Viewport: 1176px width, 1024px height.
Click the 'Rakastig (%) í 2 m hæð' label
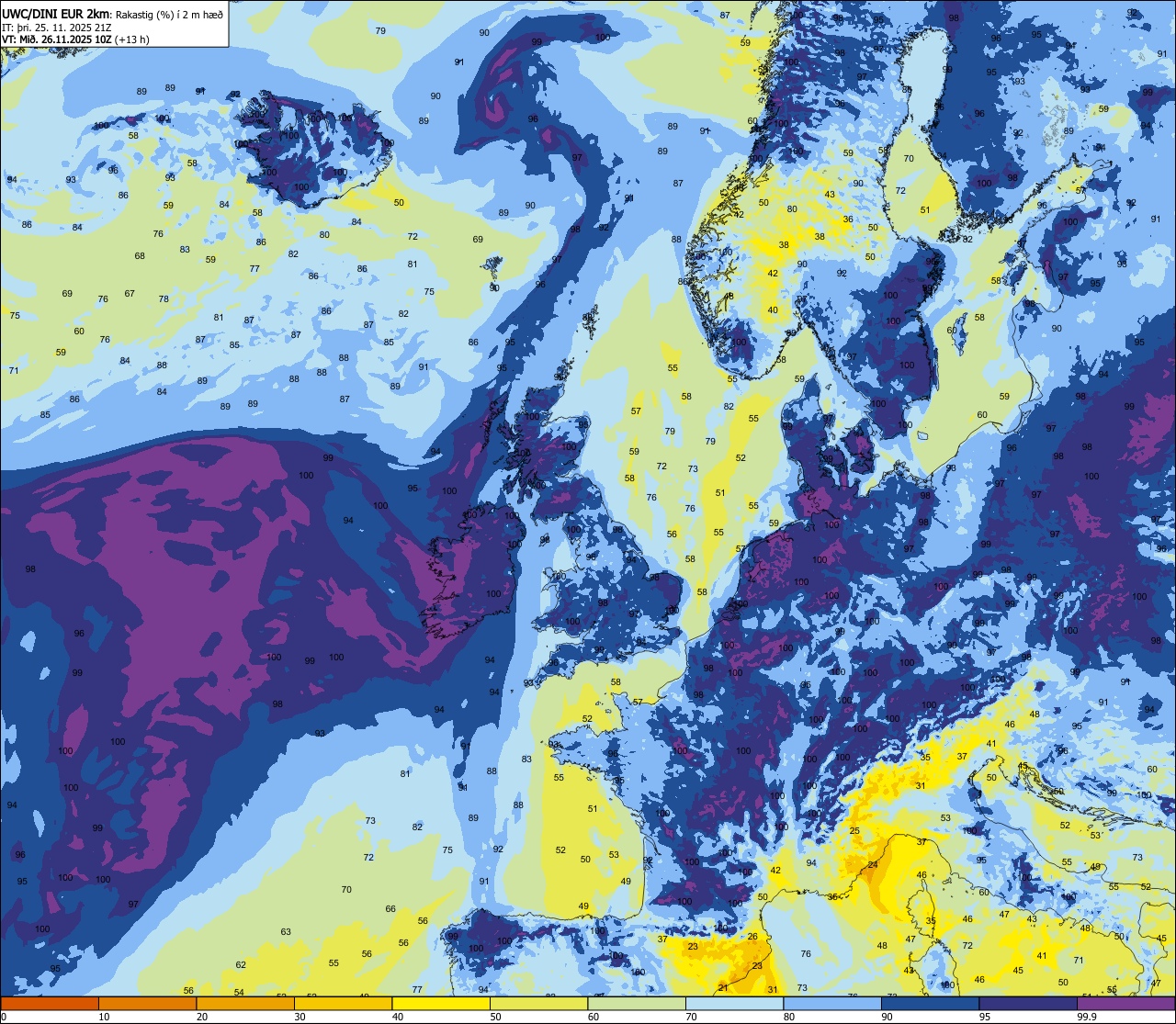(x=169, y=14)
